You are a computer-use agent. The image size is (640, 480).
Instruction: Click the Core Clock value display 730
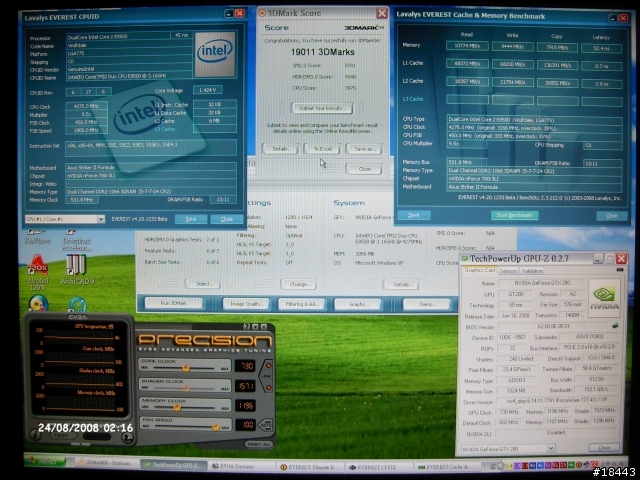pyautogui.click(x=246, y=366)
